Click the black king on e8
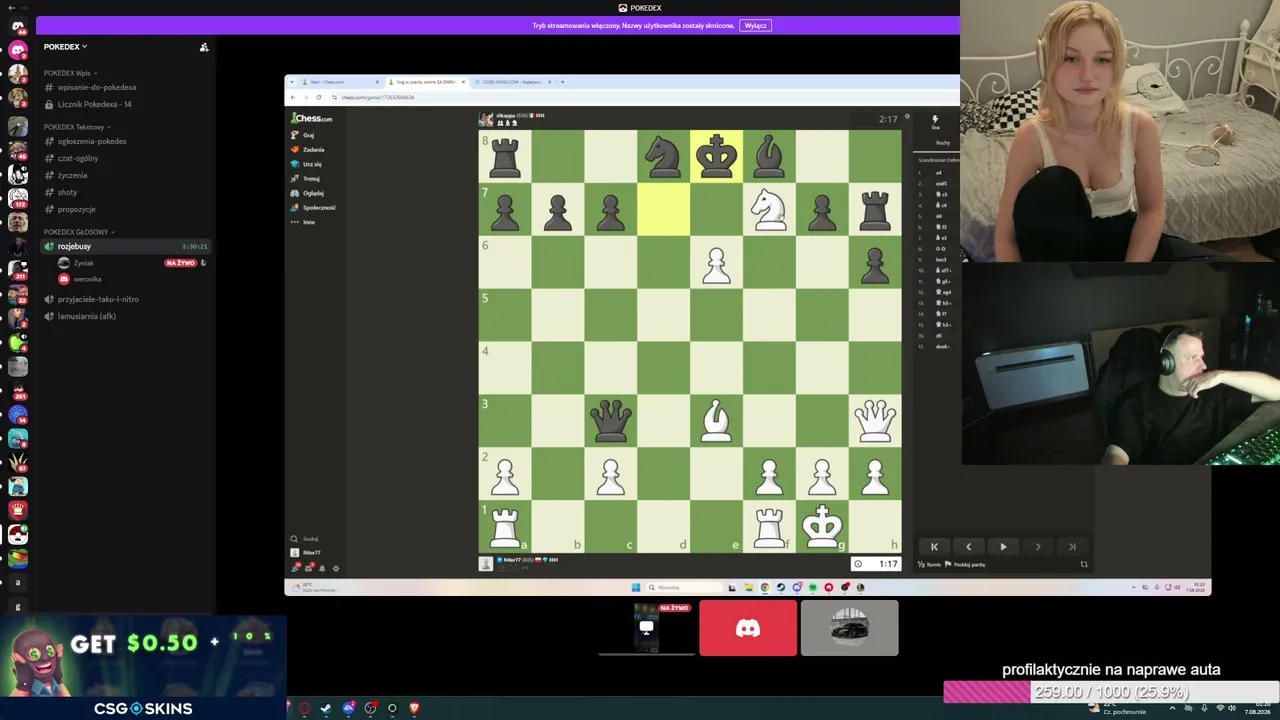The image size is (1280, 720). pyautogui.click(x=716, y=156)
